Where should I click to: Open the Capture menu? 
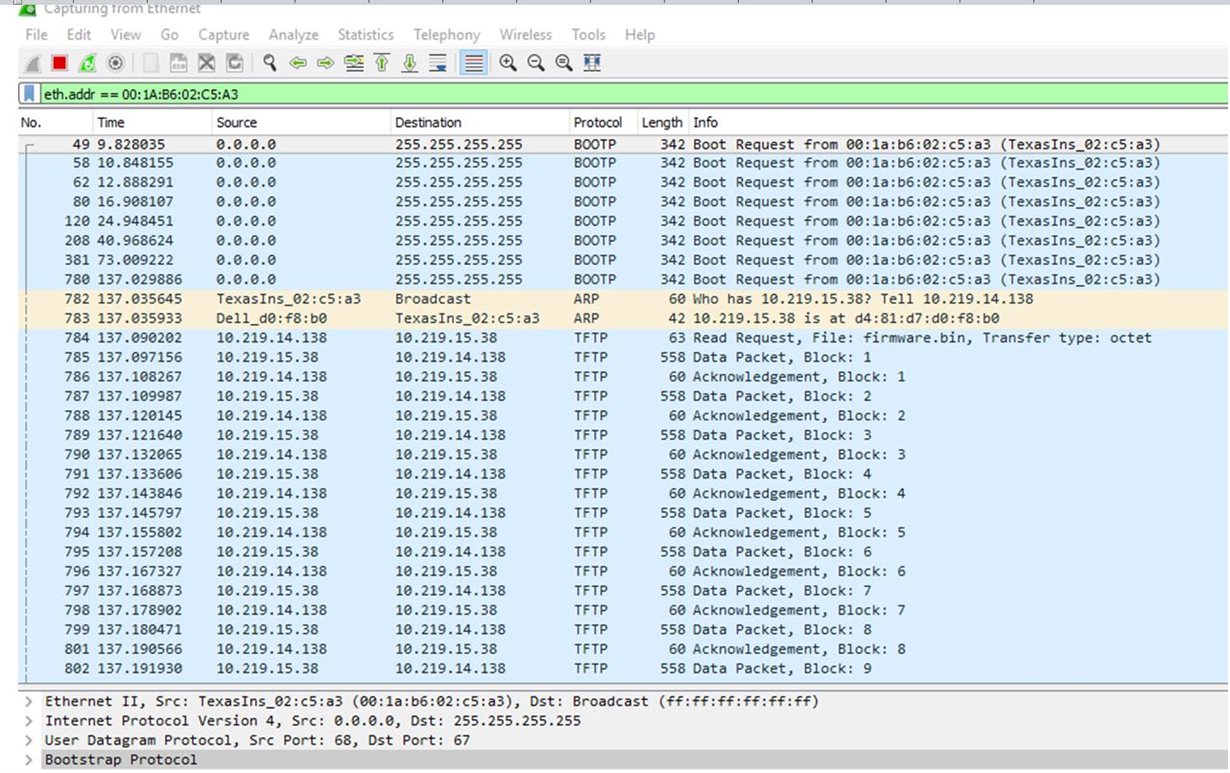coord(224,35)
